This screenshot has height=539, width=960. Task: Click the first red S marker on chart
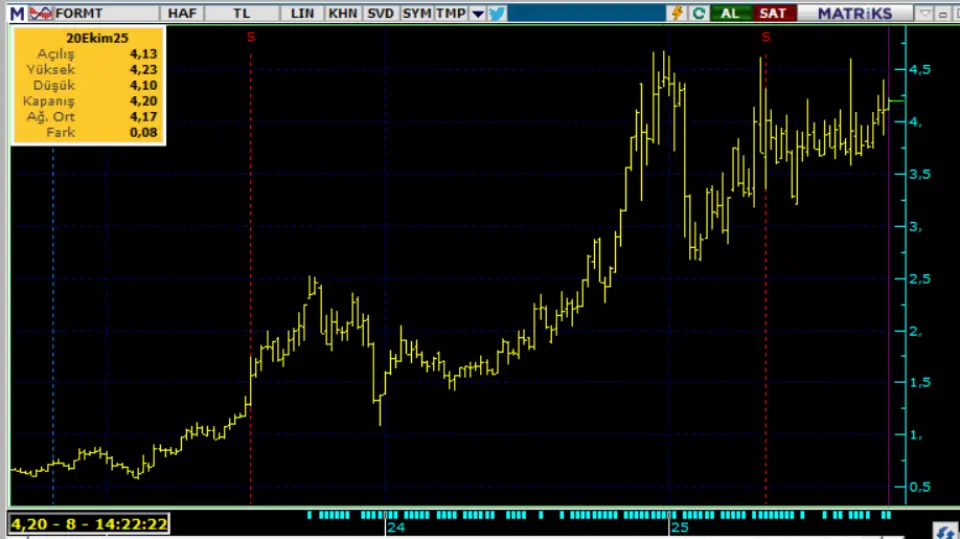250,37
